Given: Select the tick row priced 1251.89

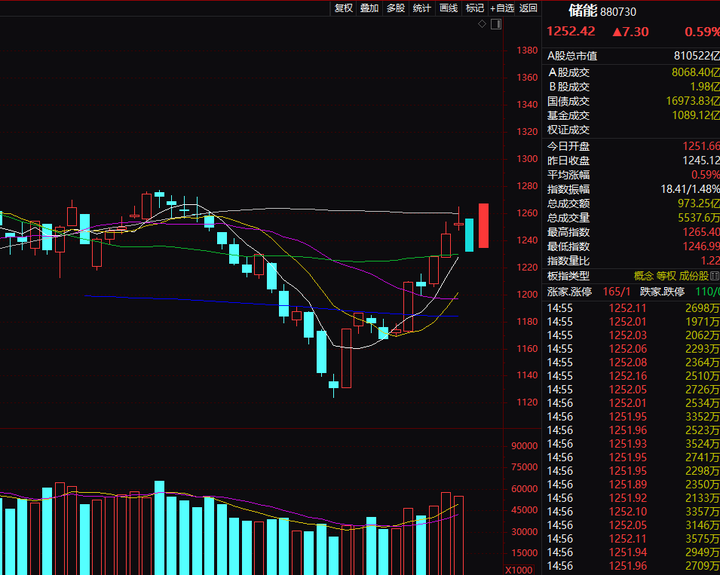Looking at the screenshot, I should [x=633, y=485].
